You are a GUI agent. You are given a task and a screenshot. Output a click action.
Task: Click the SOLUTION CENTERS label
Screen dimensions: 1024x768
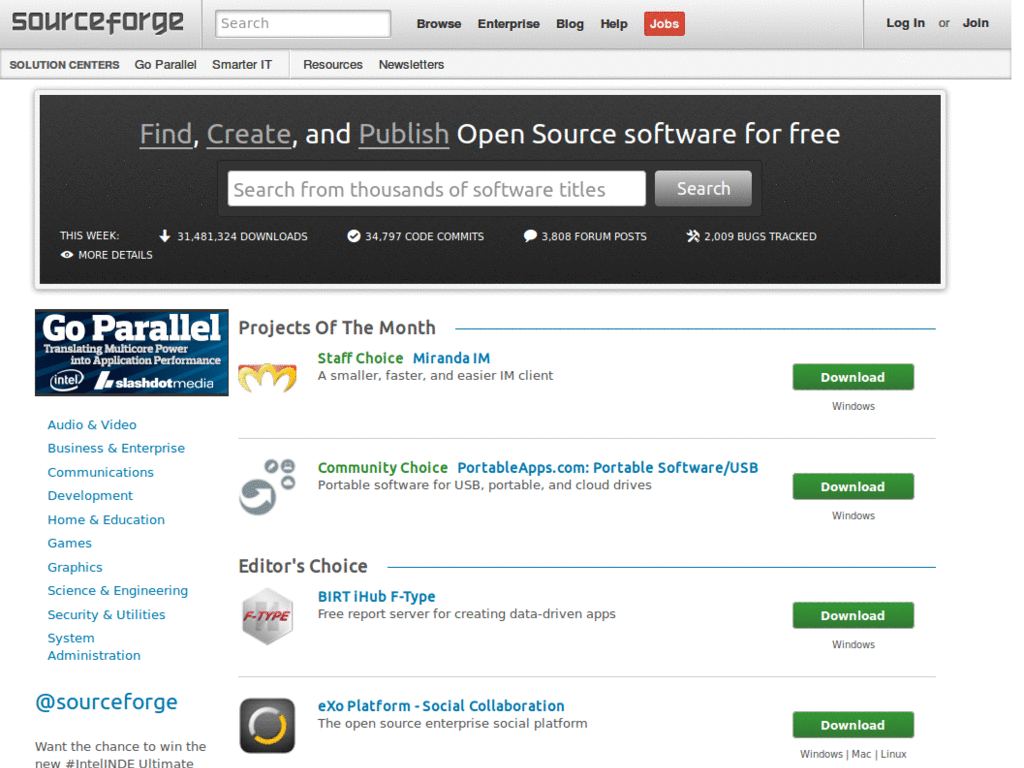point(64,65)
